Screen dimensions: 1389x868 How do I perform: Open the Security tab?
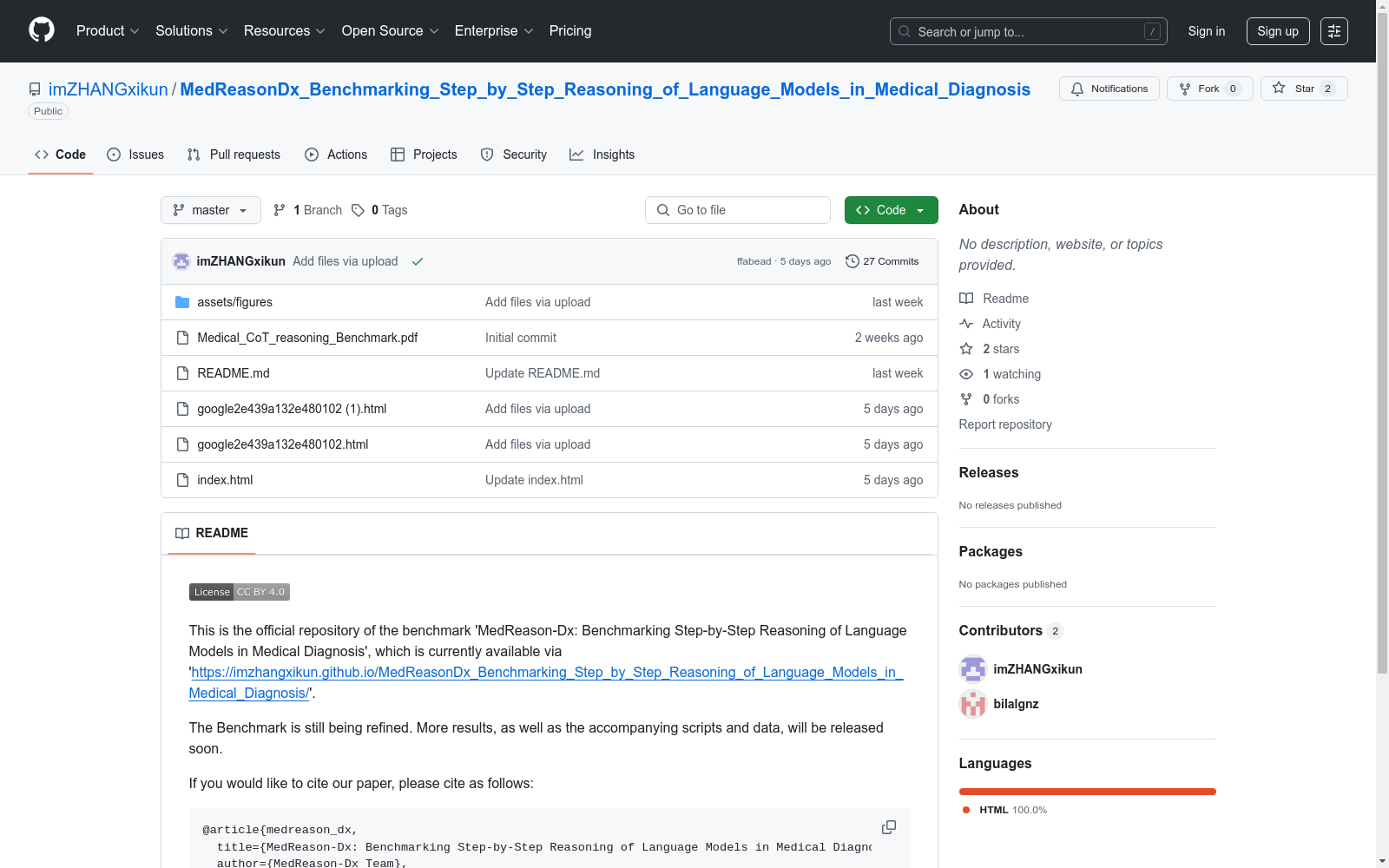coord(514,155)
